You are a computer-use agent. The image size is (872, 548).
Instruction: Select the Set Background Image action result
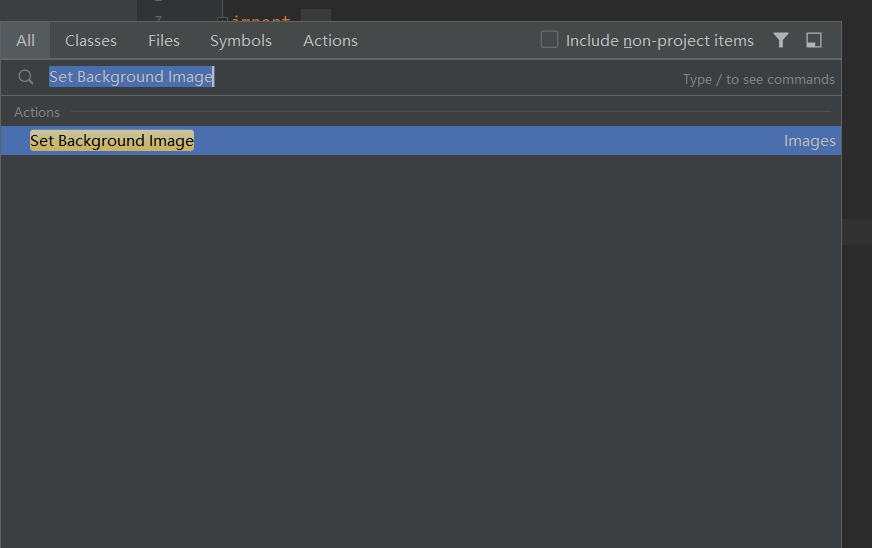click(x=421, y=141)
